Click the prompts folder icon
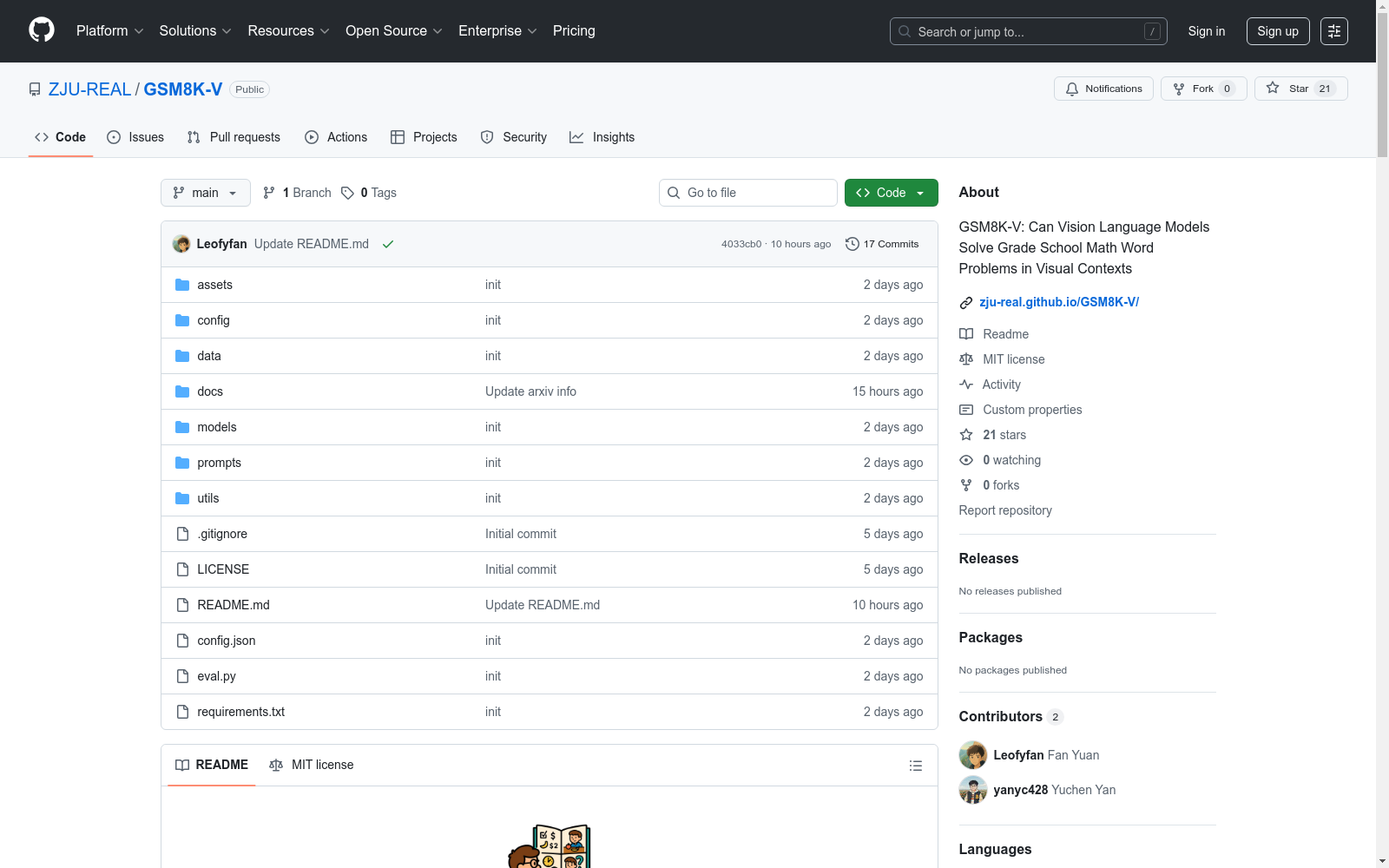This screenshot has height=868, width=1389. click(182, 463)
